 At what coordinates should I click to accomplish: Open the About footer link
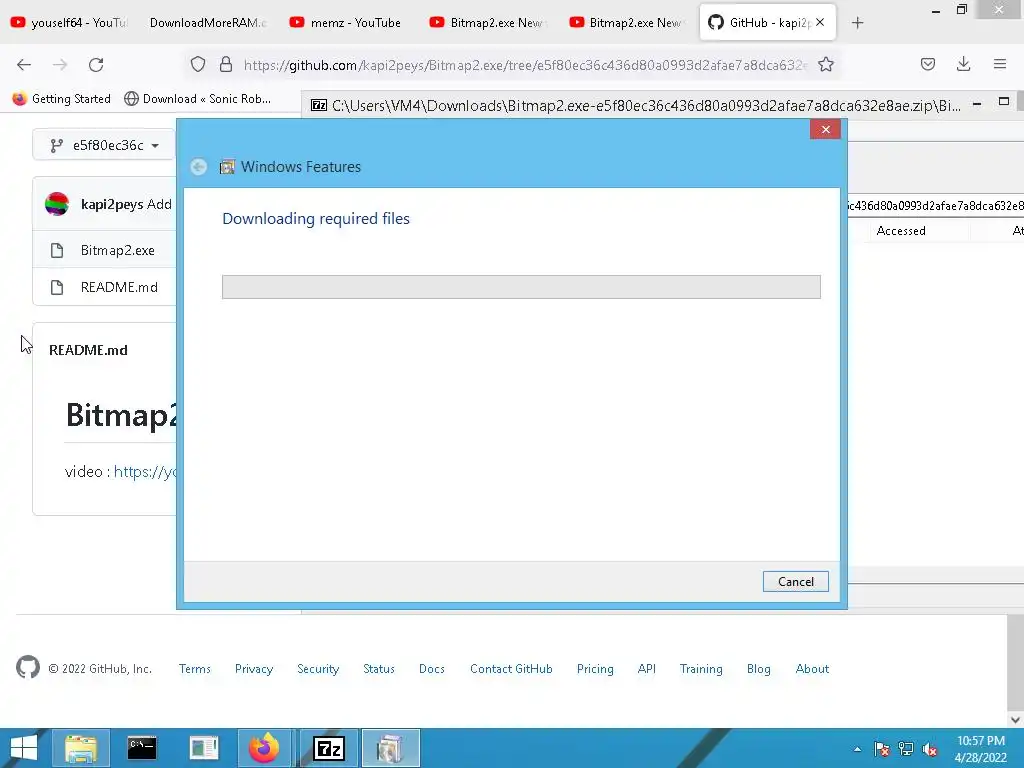812,669
